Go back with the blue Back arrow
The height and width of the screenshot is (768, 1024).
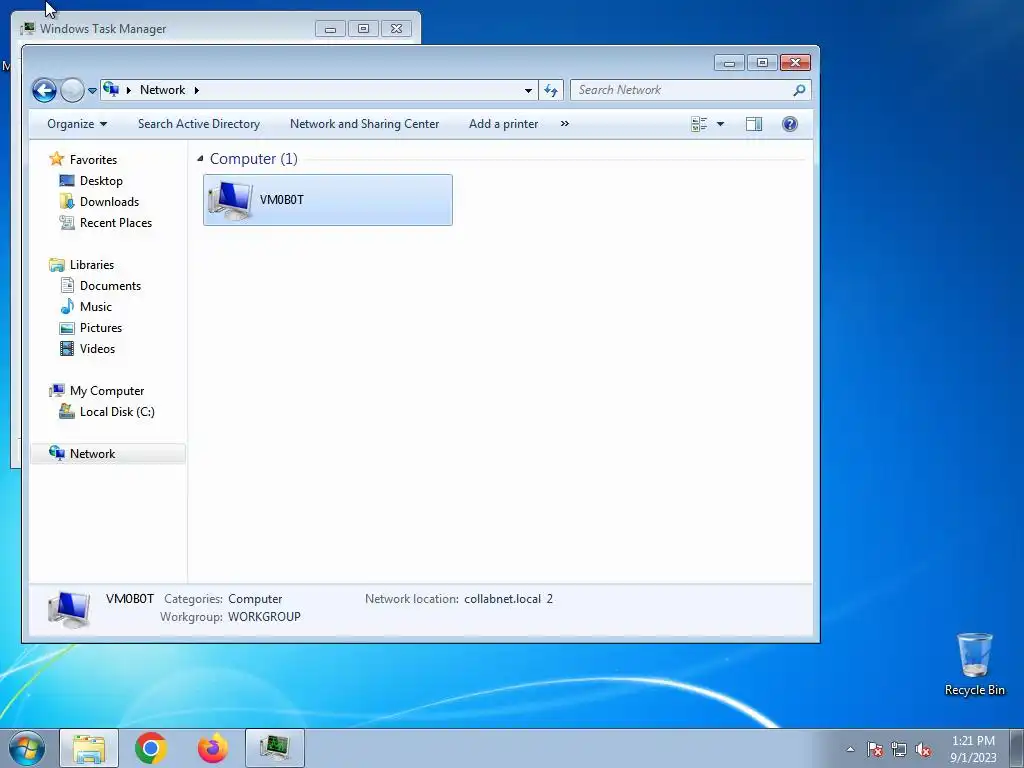pos(44,90)
